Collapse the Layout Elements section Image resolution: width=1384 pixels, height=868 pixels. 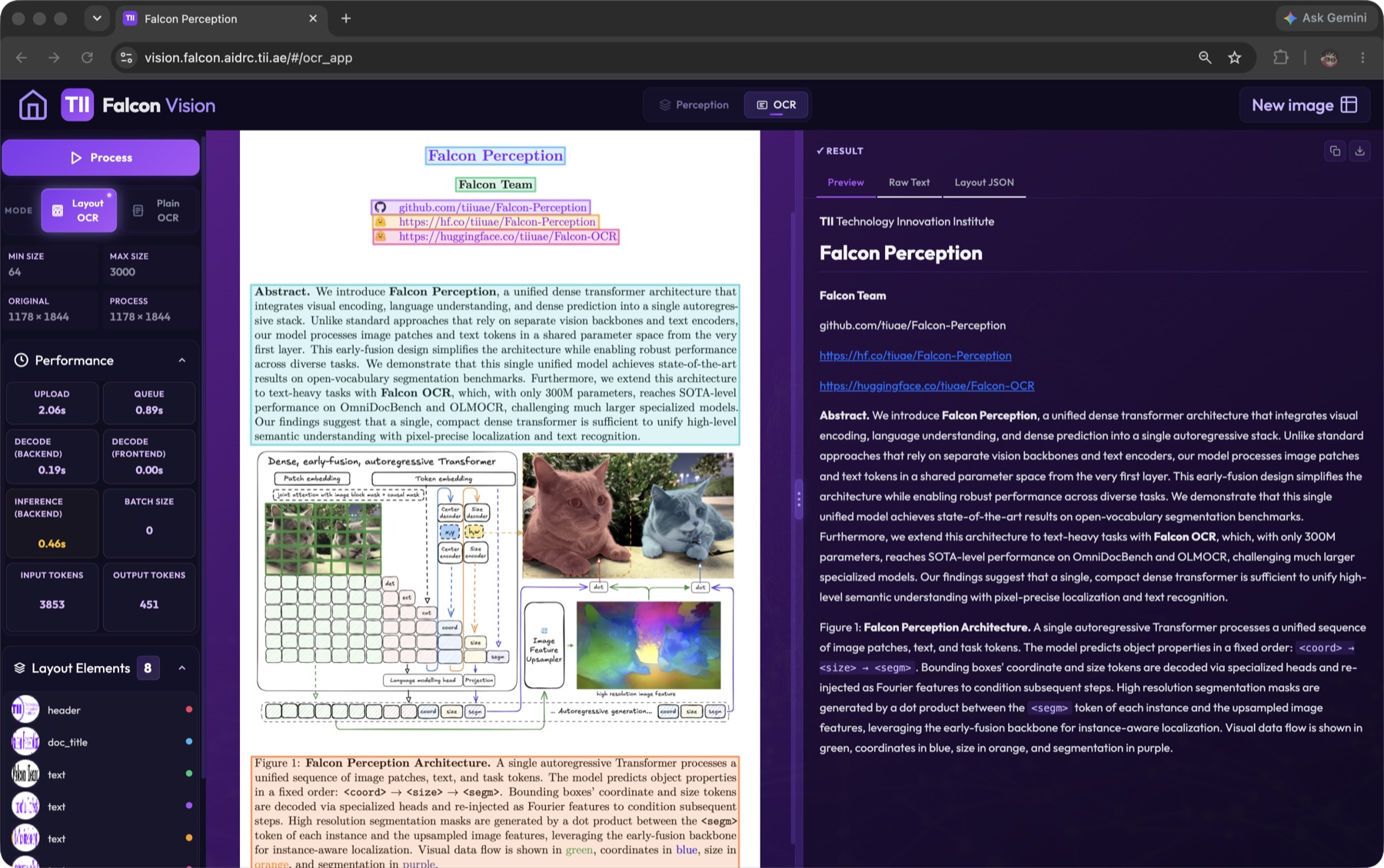coord(182,668)
